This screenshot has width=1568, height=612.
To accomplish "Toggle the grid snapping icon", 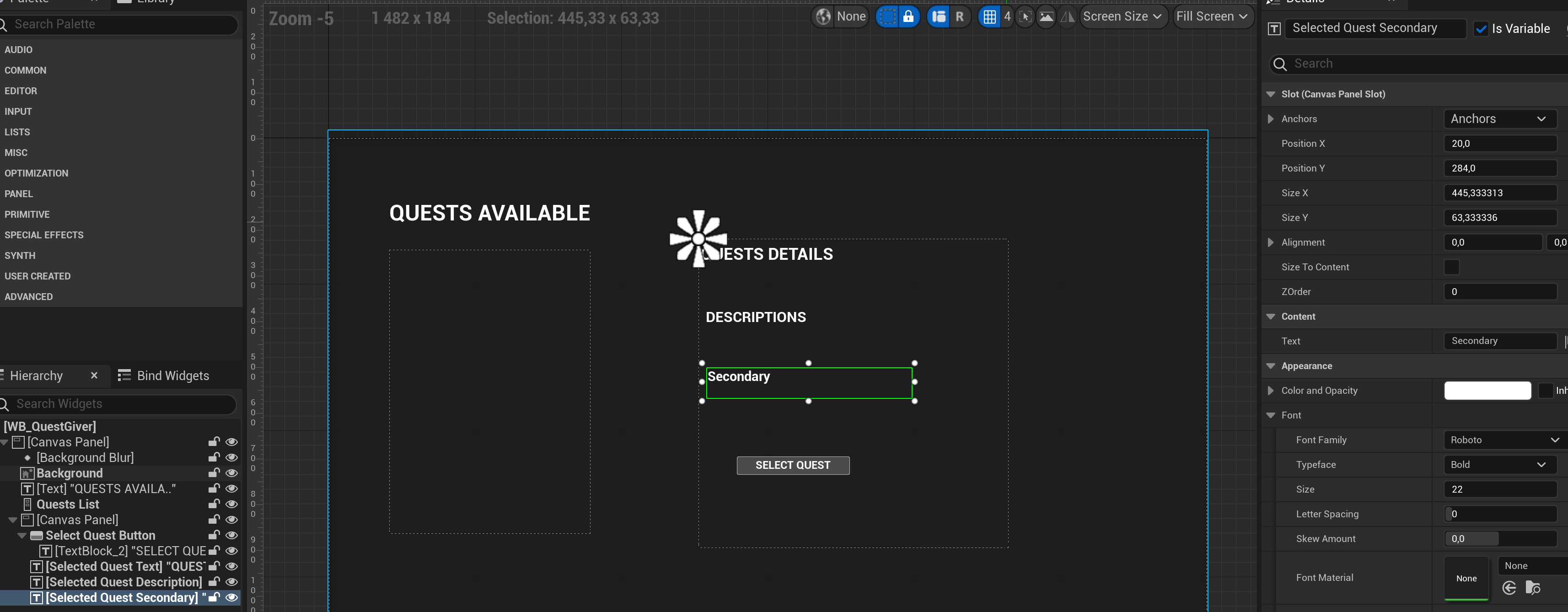I will point(990,16).
